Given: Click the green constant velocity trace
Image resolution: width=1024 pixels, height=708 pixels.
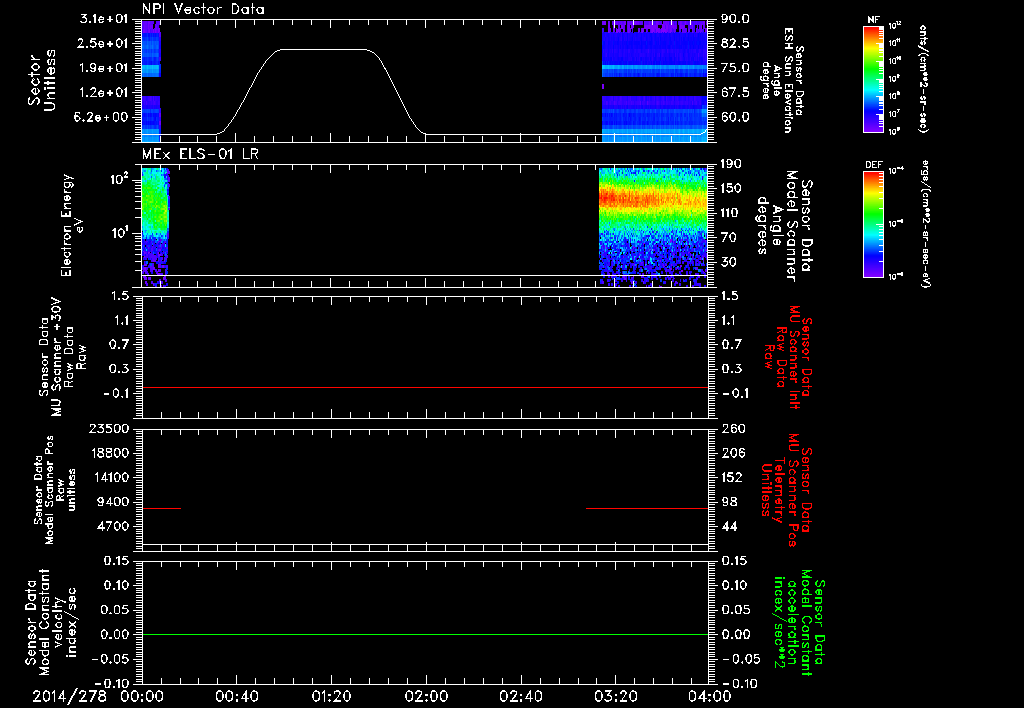Looking at the screenshot, I should coord(425,634).
